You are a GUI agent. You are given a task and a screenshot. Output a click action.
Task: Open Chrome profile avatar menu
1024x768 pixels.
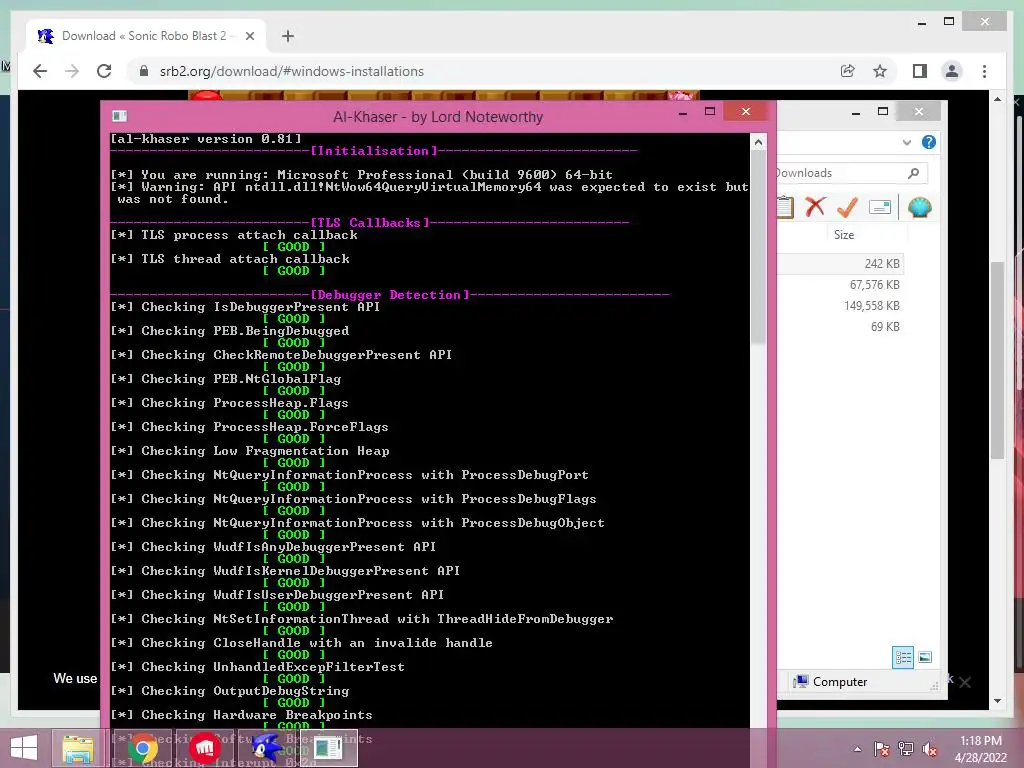click(952, 71)
